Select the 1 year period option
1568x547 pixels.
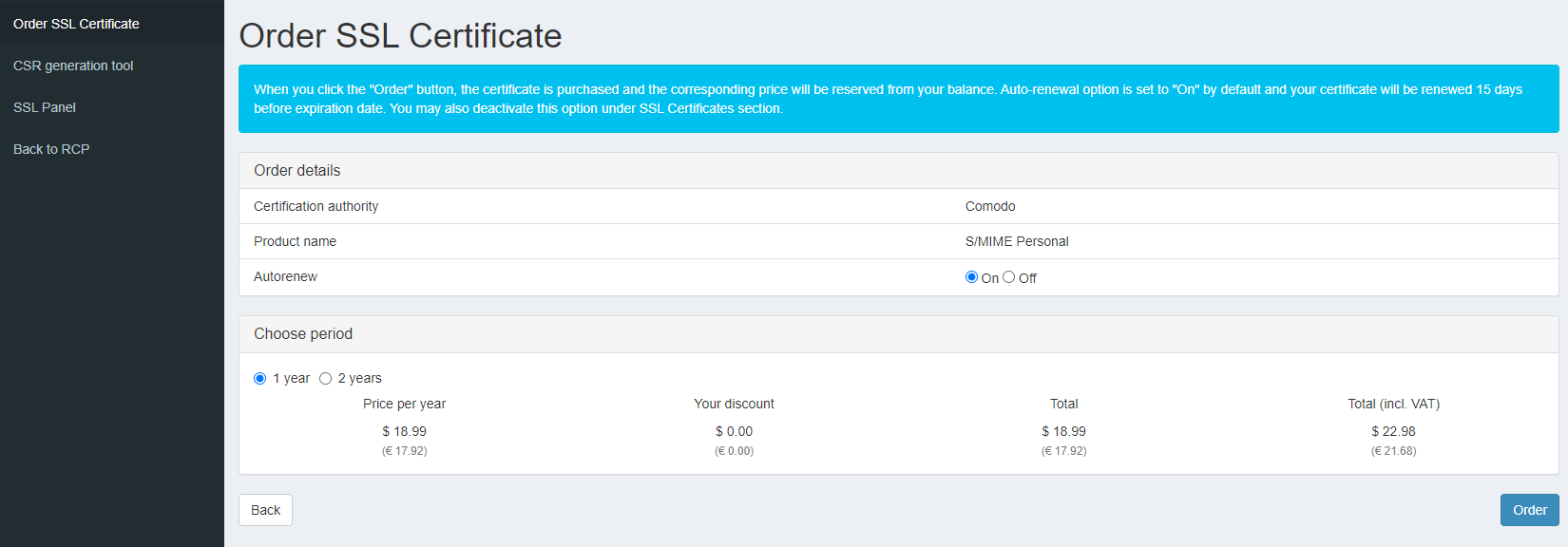pos(260,379)
